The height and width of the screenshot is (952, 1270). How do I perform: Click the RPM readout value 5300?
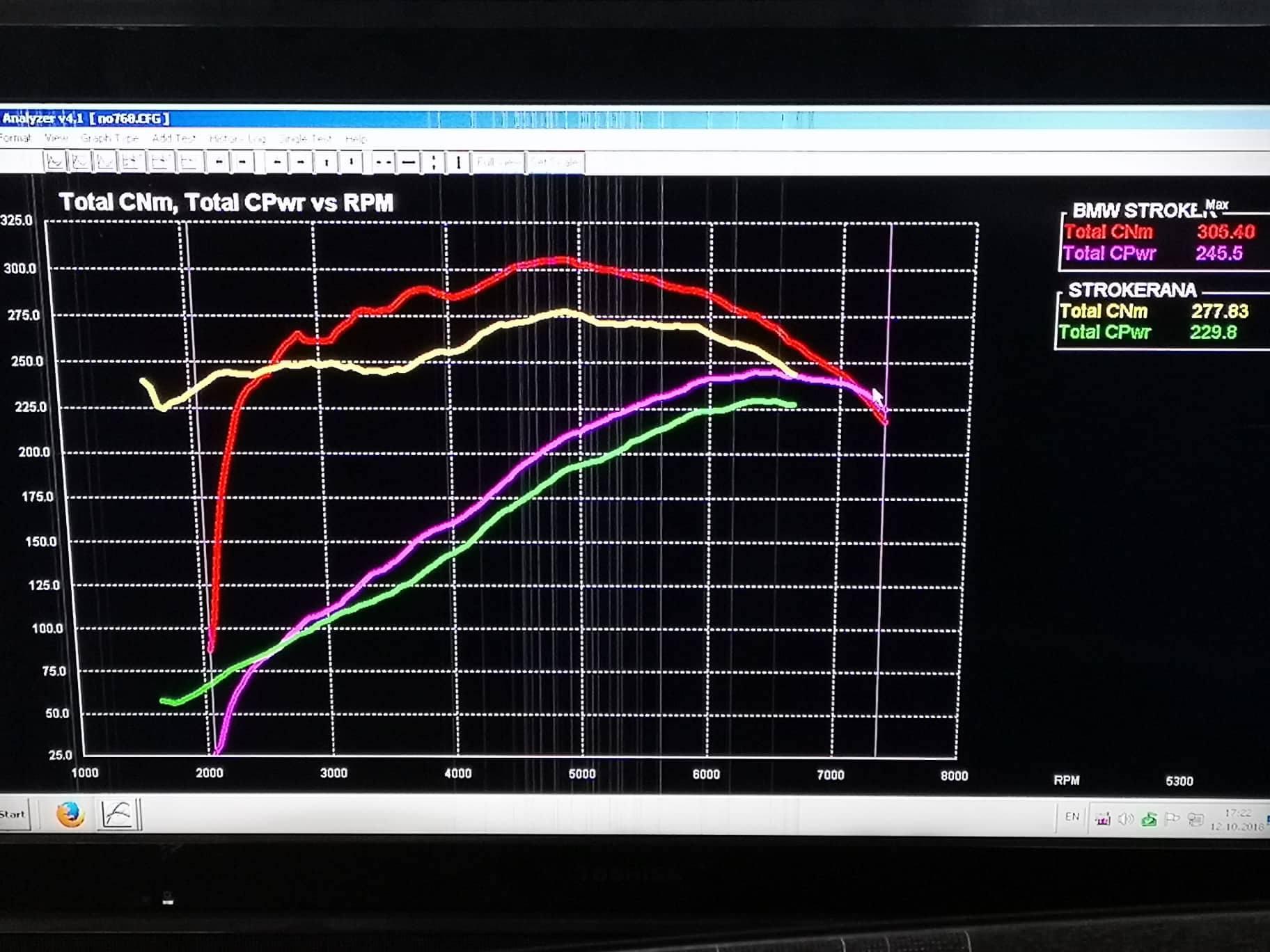1179,781
